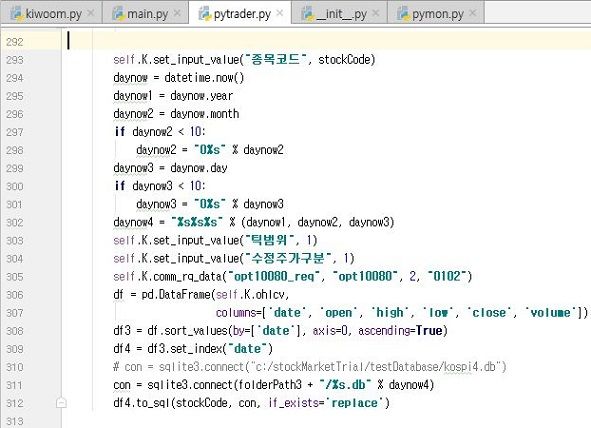Image resolution: width=591 pixels, height=428 pixels.
Task: Click the __init__.py Python file icon
Action: [308, 14]
